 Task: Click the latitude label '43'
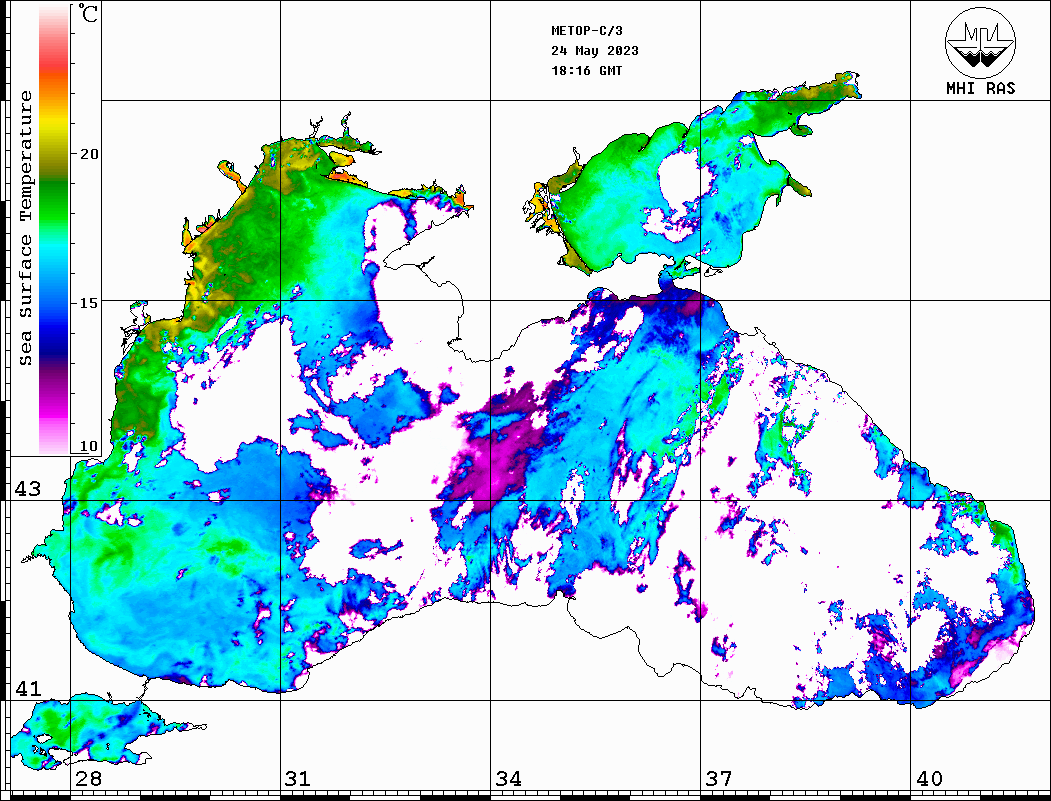tap(28, 489)
